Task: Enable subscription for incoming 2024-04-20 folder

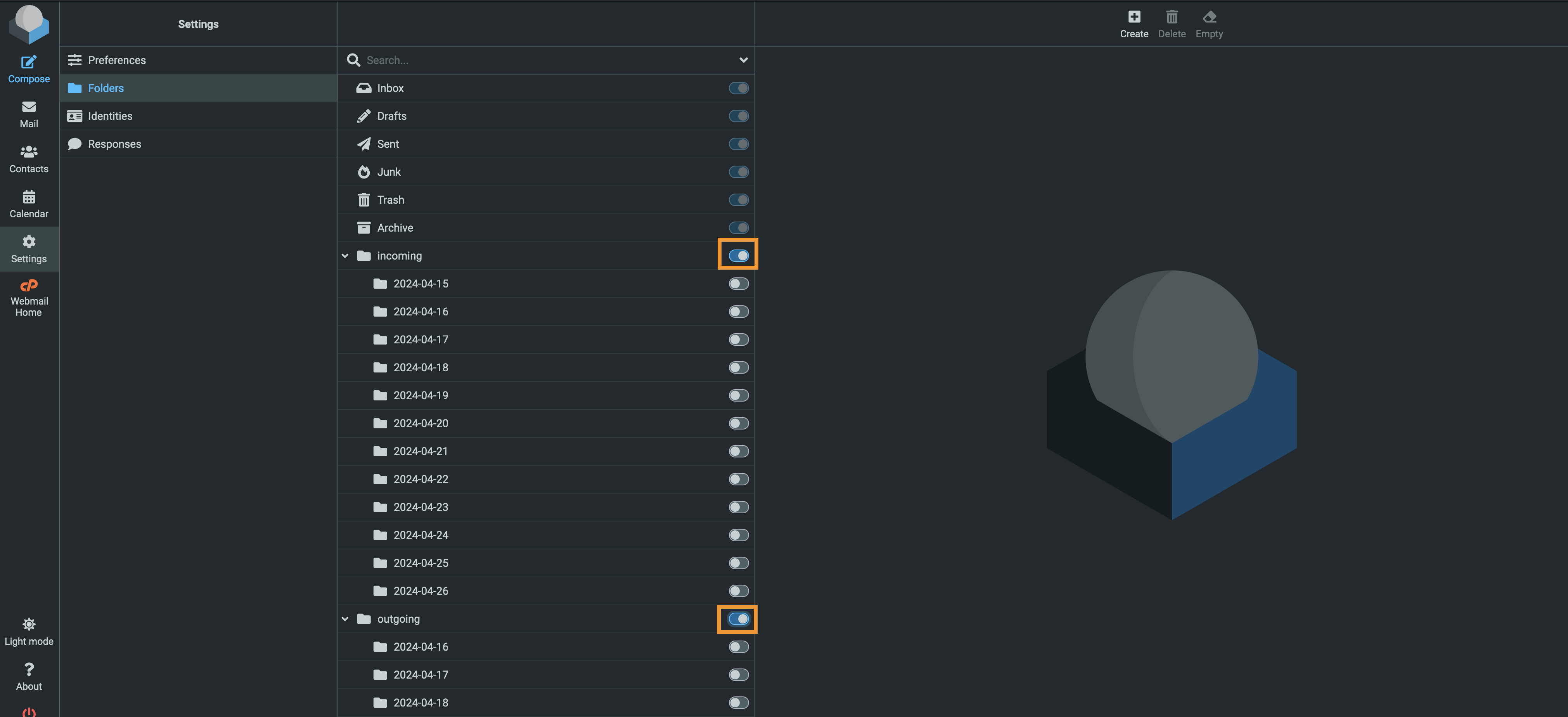Action: [x=738, y=423]
